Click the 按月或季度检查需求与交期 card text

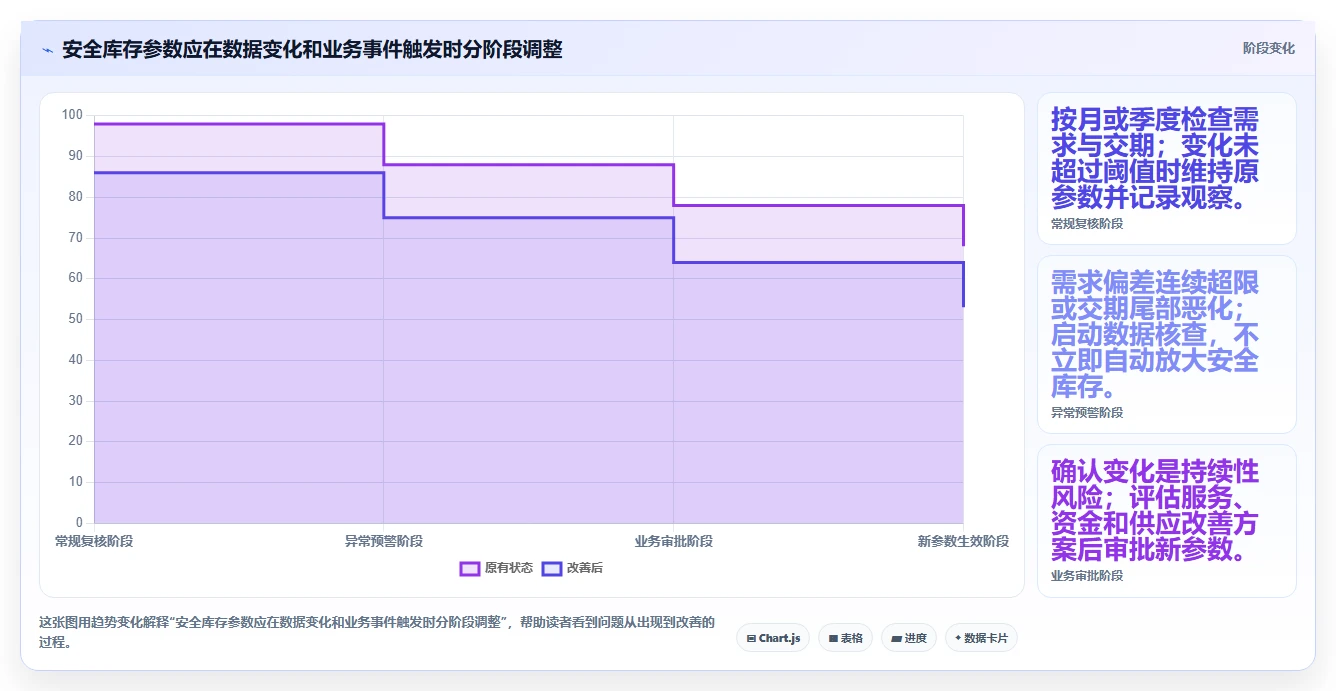point(1155,159)
